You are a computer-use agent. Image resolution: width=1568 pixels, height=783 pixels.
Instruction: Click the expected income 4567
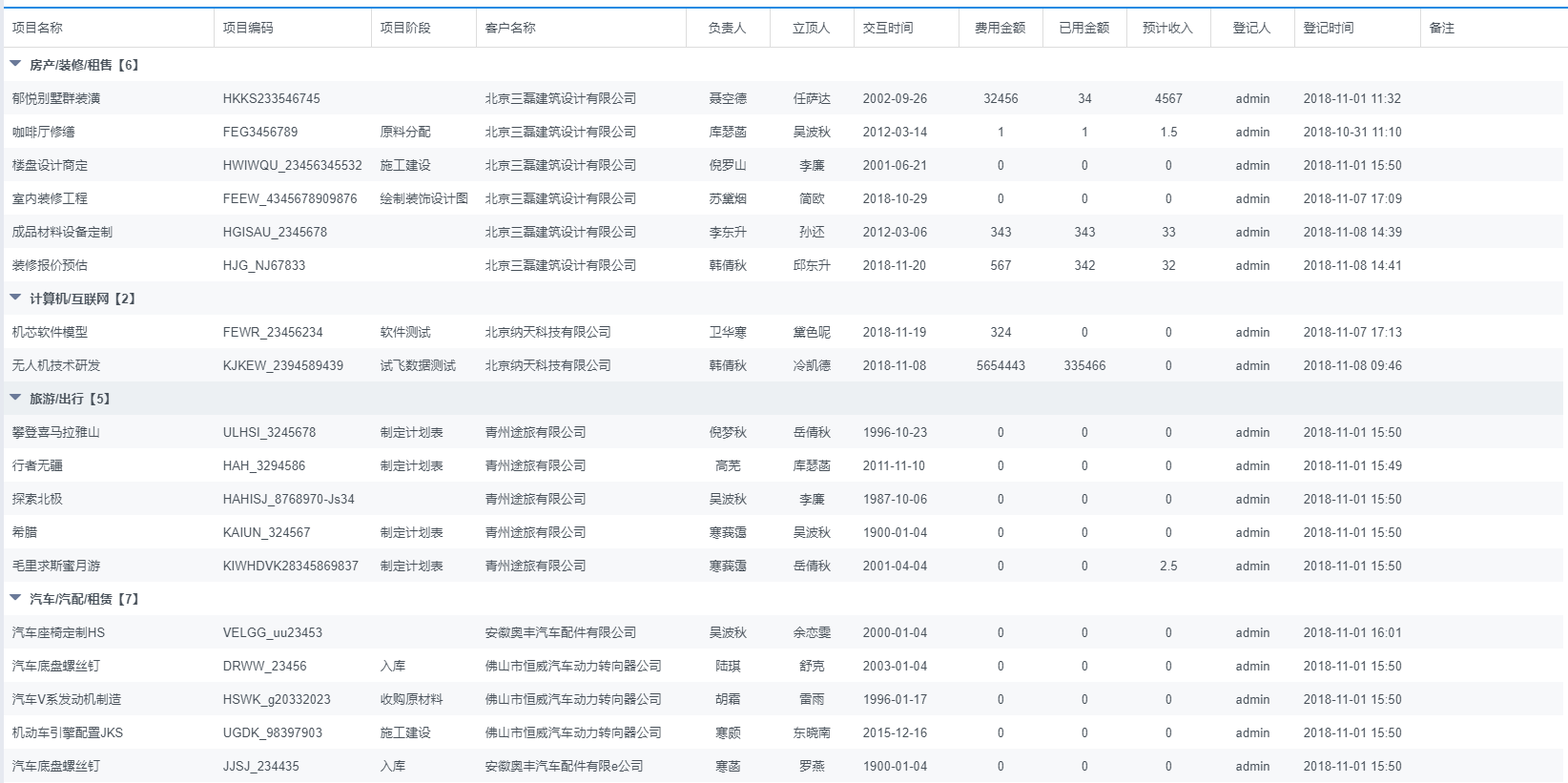pyautogui.click(x=1168, y=98)
